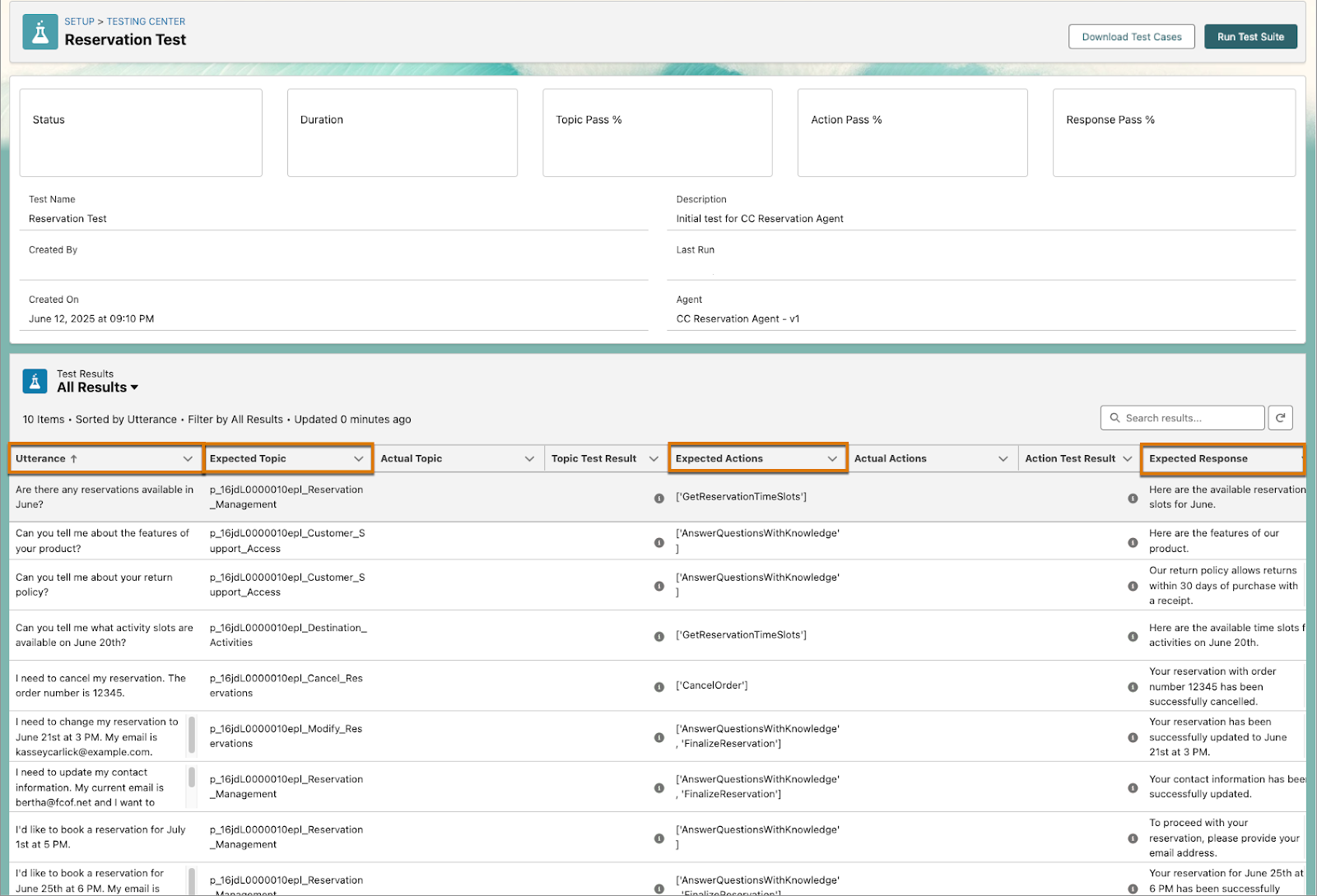Click topic result info icon for 'cancel my reservation' row
1317x896 pixels.
pyautogui.click(x=658, y=686)
